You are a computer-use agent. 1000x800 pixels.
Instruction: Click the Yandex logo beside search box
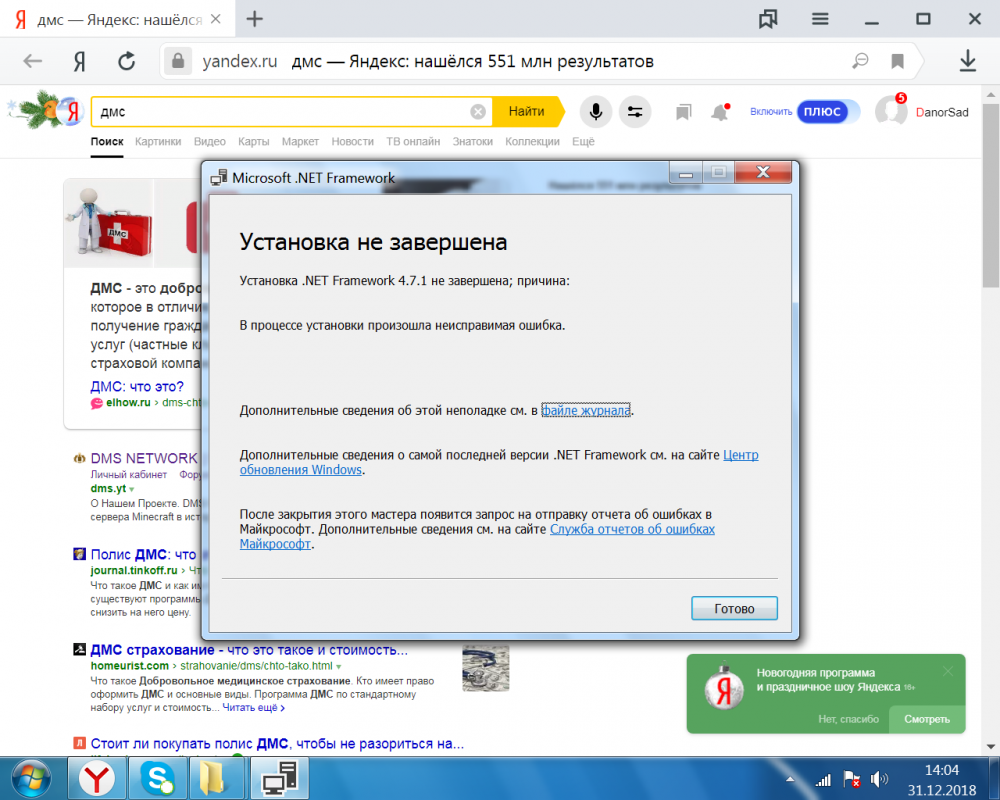[x=71, y=112]
